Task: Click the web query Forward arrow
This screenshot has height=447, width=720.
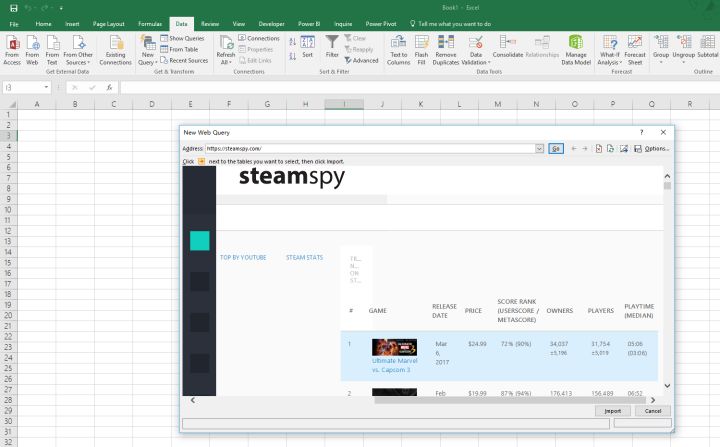Action: 585,148
